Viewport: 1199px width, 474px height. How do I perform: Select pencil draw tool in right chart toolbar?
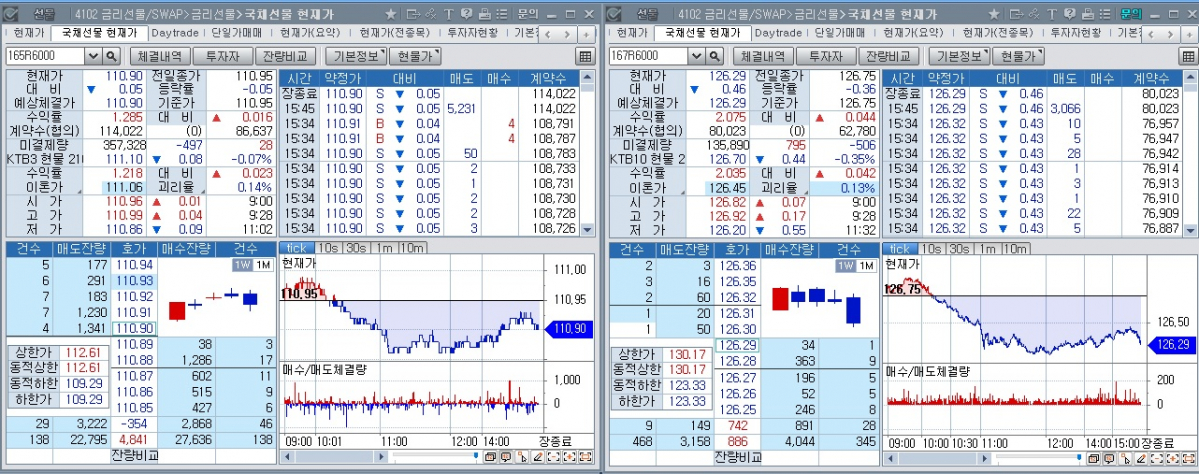pos(1140,457)
